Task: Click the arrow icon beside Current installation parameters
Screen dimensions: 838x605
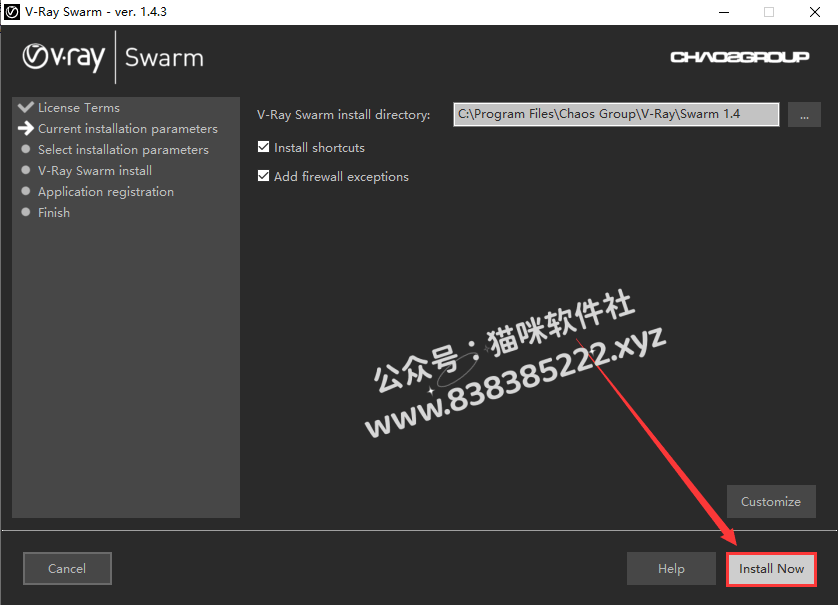Action: [26, 128]
